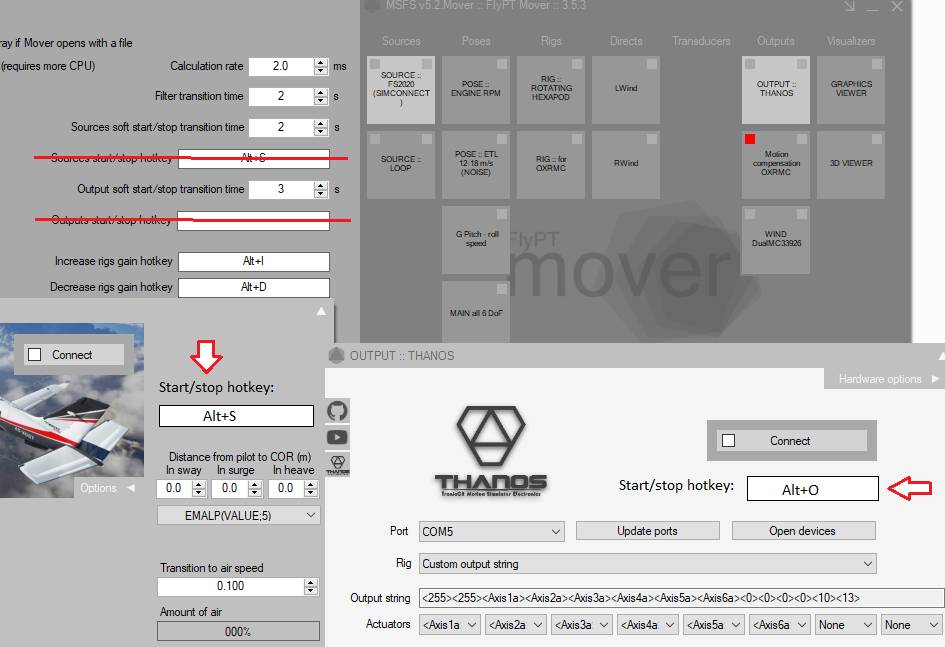The height and width of the screenshot is (647, 945).
Task: Select the RWind tile
Action: pyautogui.click(x=626, y=164)
